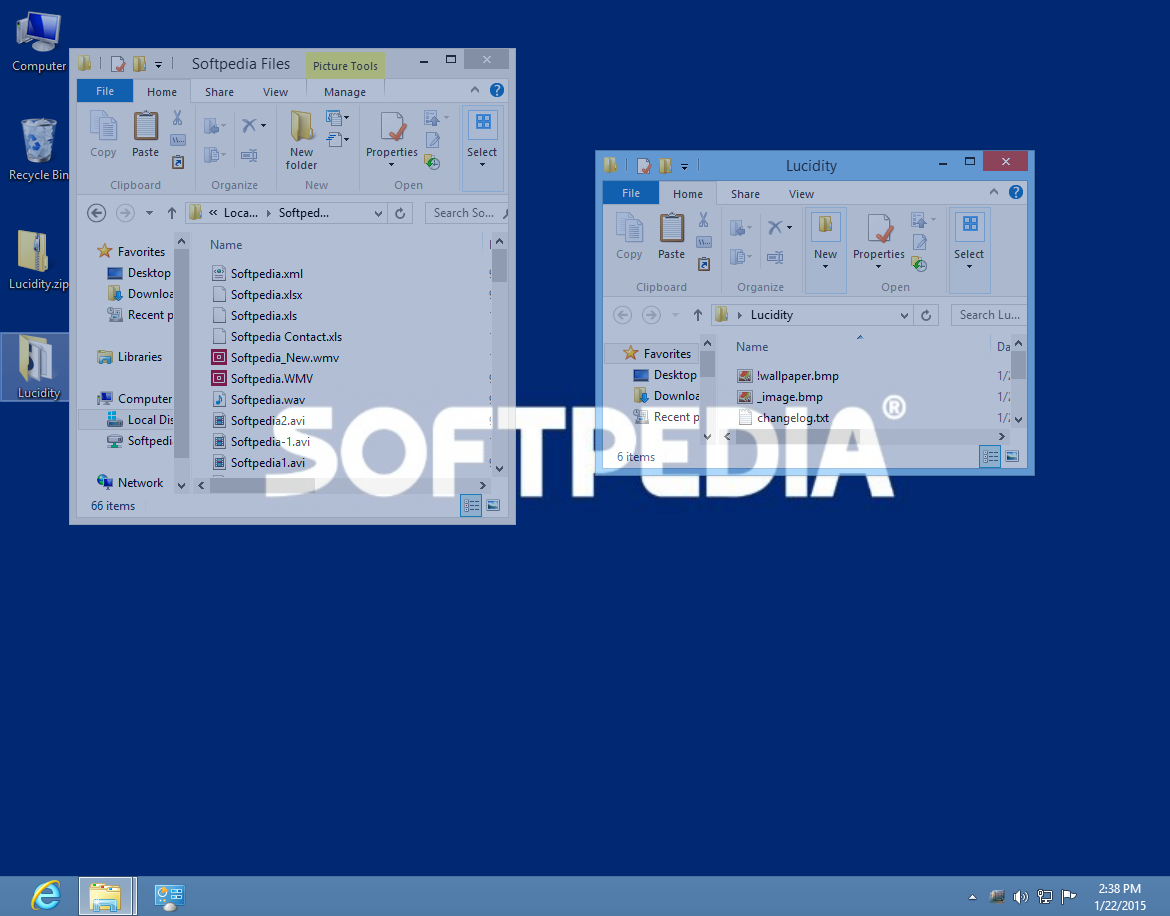The height and width of the screenshot is (916, 1170).
Task: Click Copy in Lucidity window ribbon
Action: coord(629,237)
